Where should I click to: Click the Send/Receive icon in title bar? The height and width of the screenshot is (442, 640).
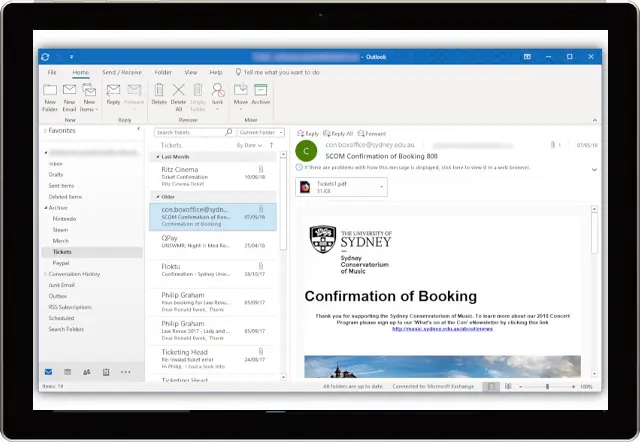[46, 57]
